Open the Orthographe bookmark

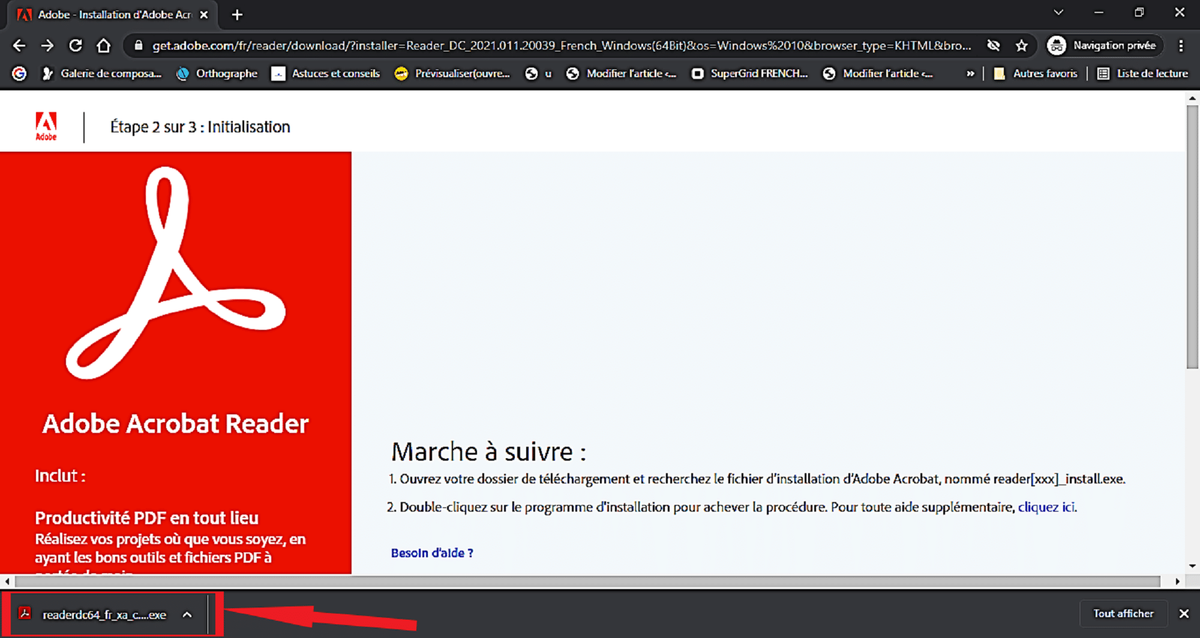(x=216, y=73)
